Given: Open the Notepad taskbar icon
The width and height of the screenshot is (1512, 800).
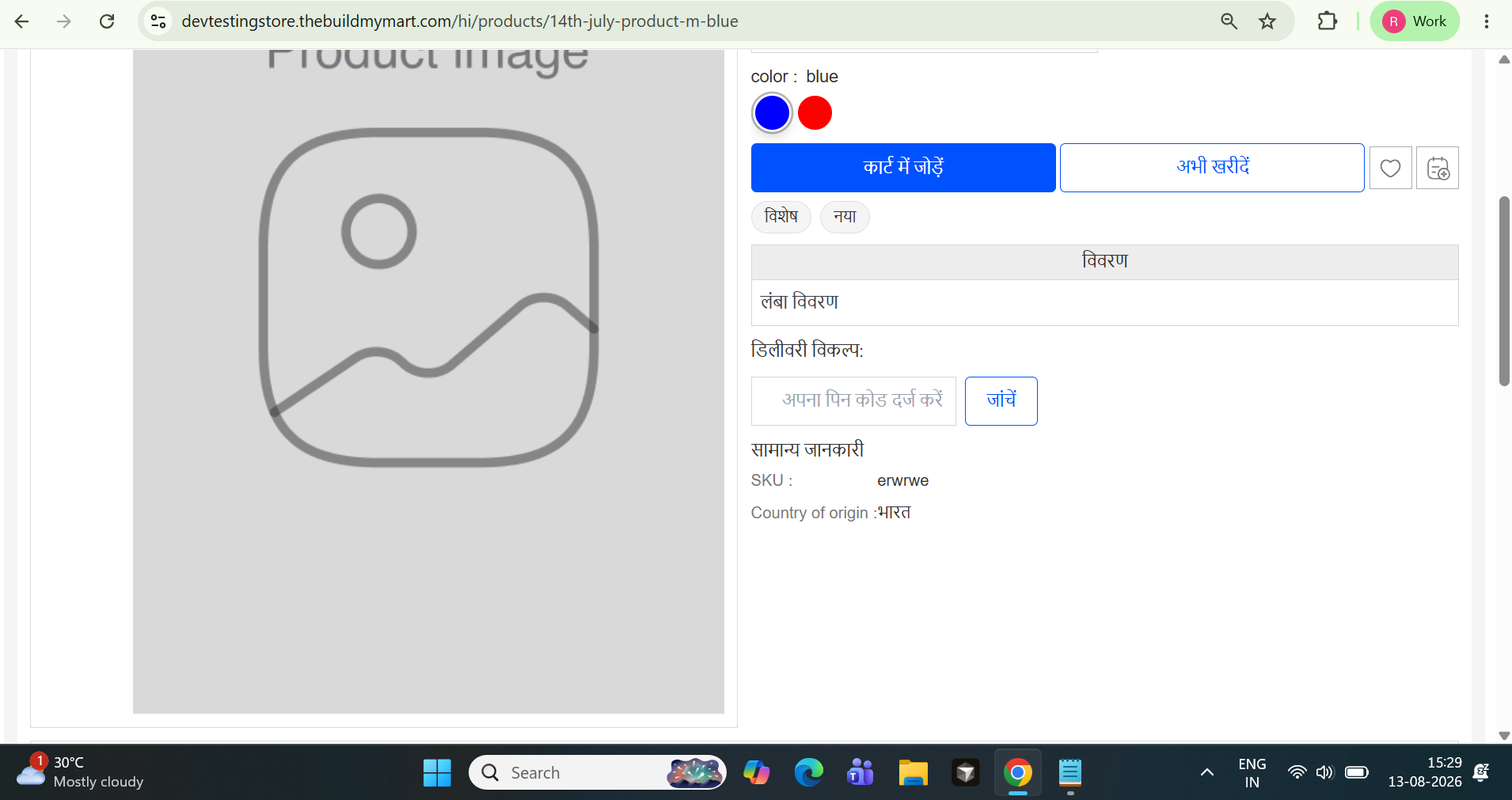Looking at the screenshot, I should pyautogui.click(x=1070, y=772).
